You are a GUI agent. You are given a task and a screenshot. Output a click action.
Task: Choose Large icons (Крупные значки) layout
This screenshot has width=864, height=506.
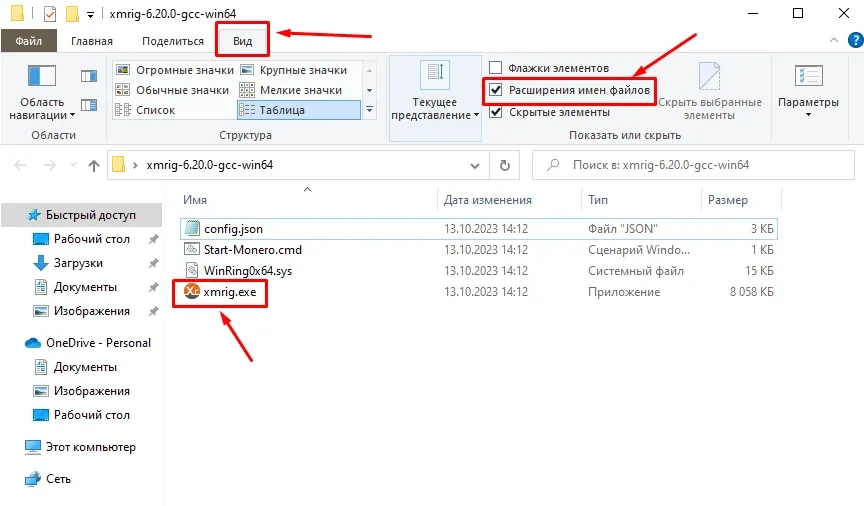tap(295, 70)
